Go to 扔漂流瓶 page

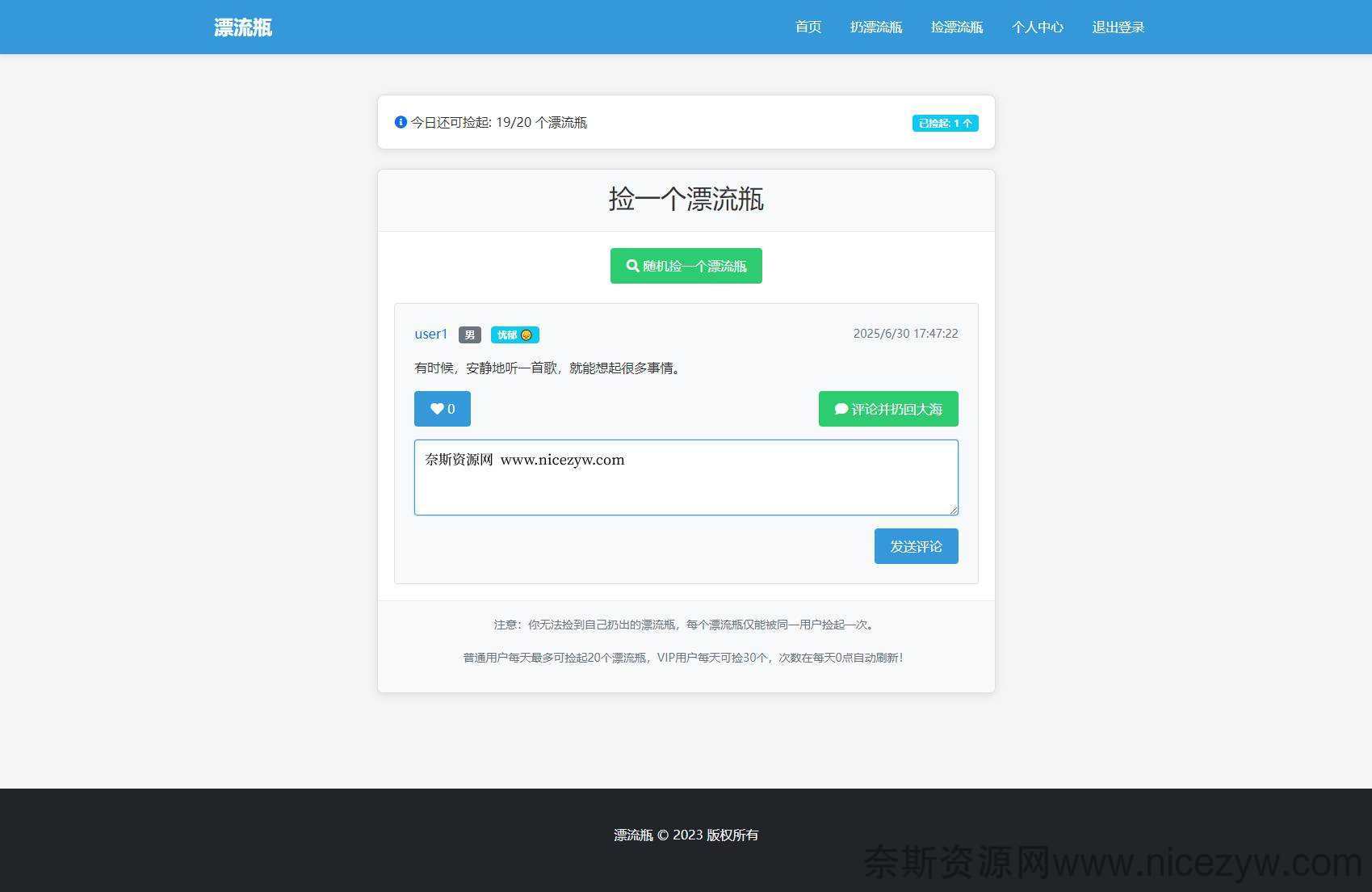pos(876,27)
